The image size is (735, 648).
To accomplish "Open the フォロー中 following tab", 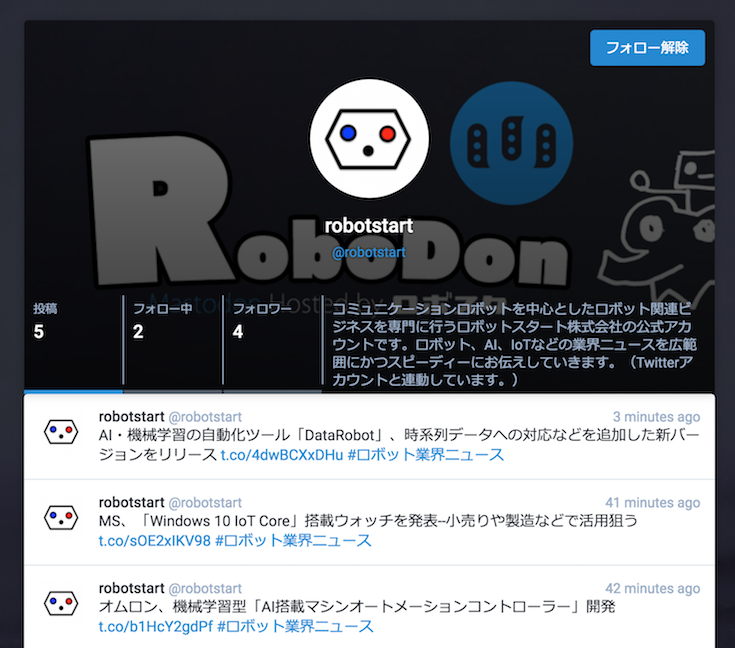I will pos(172,323).
